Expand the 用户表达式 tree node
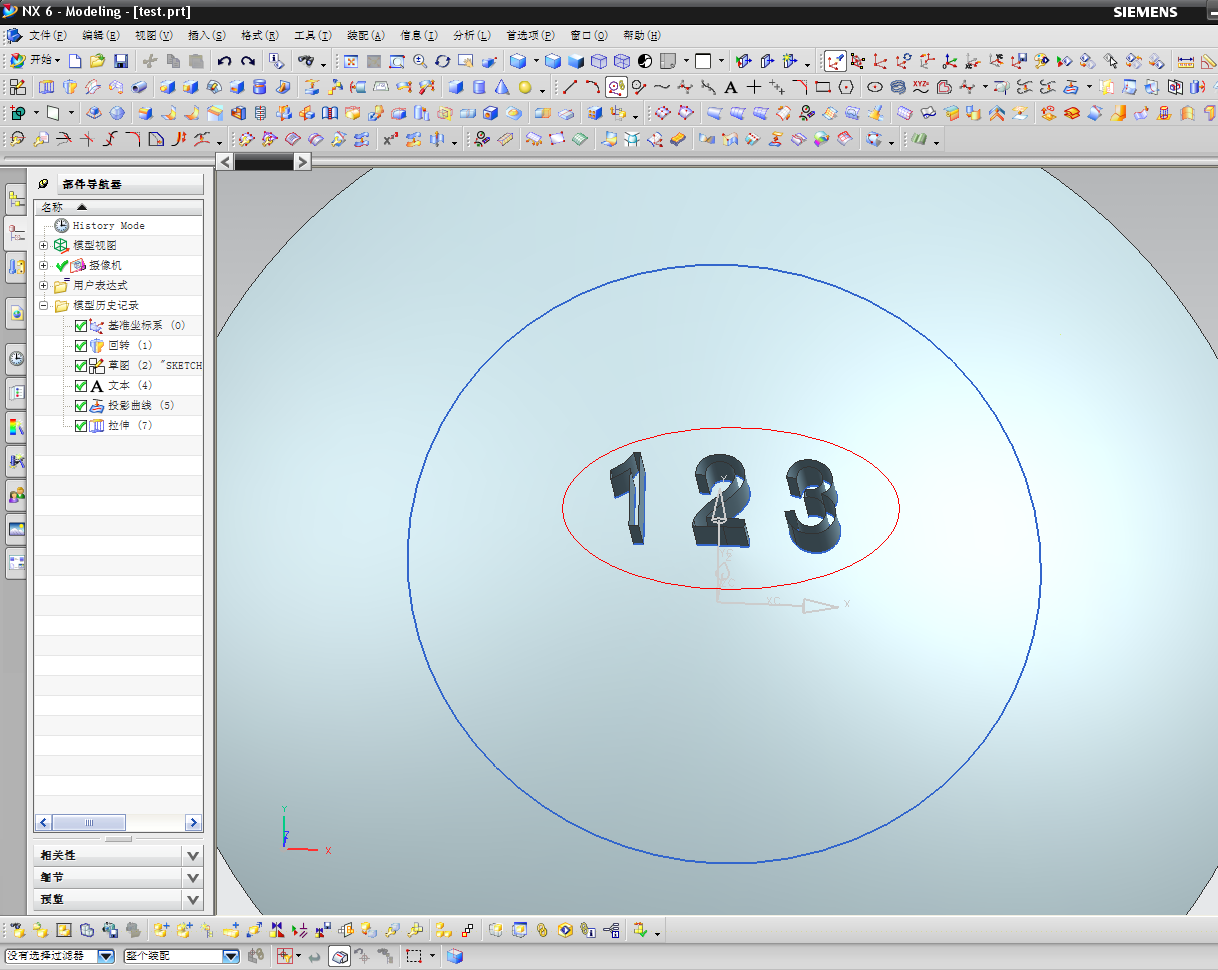Image resolution: width=1218 pixels, height=970 pixels. point(43,286)
